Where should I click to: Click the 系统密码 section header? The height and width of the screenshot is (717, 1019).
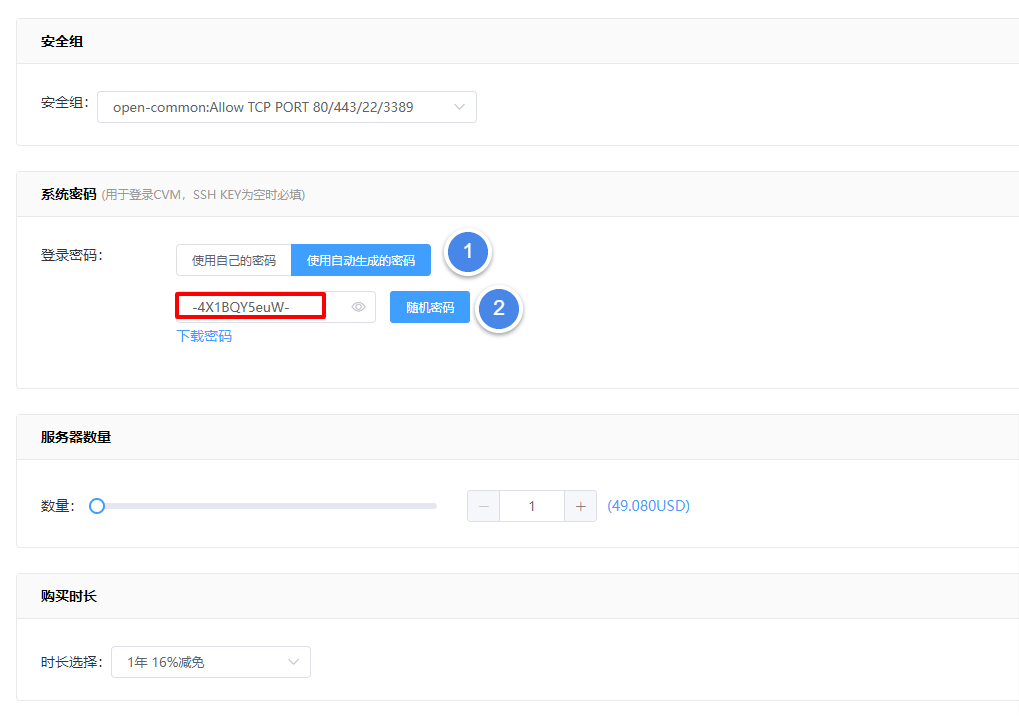coord(69,194)
